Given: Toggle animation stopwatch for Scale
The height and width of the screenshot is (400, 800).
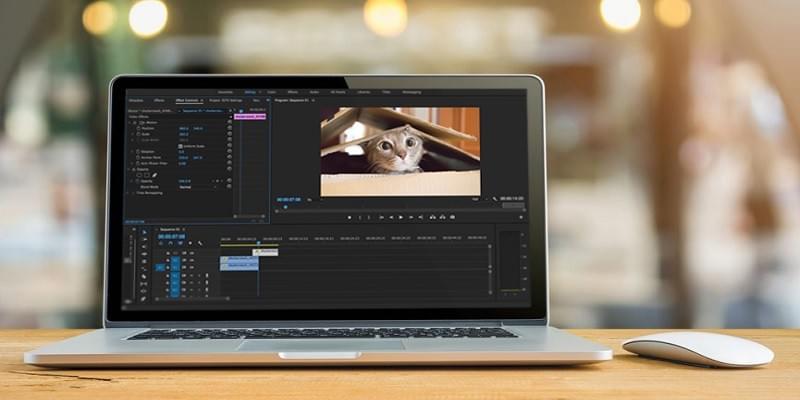Looking at the screenshot, I should [139, 134].
